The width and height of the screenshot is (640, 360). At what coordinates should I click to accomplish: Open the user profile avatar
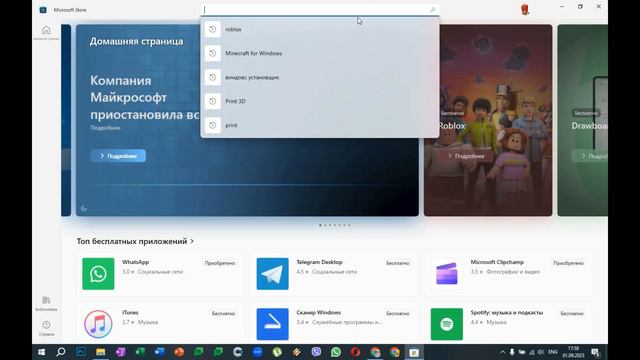point(525,9)
